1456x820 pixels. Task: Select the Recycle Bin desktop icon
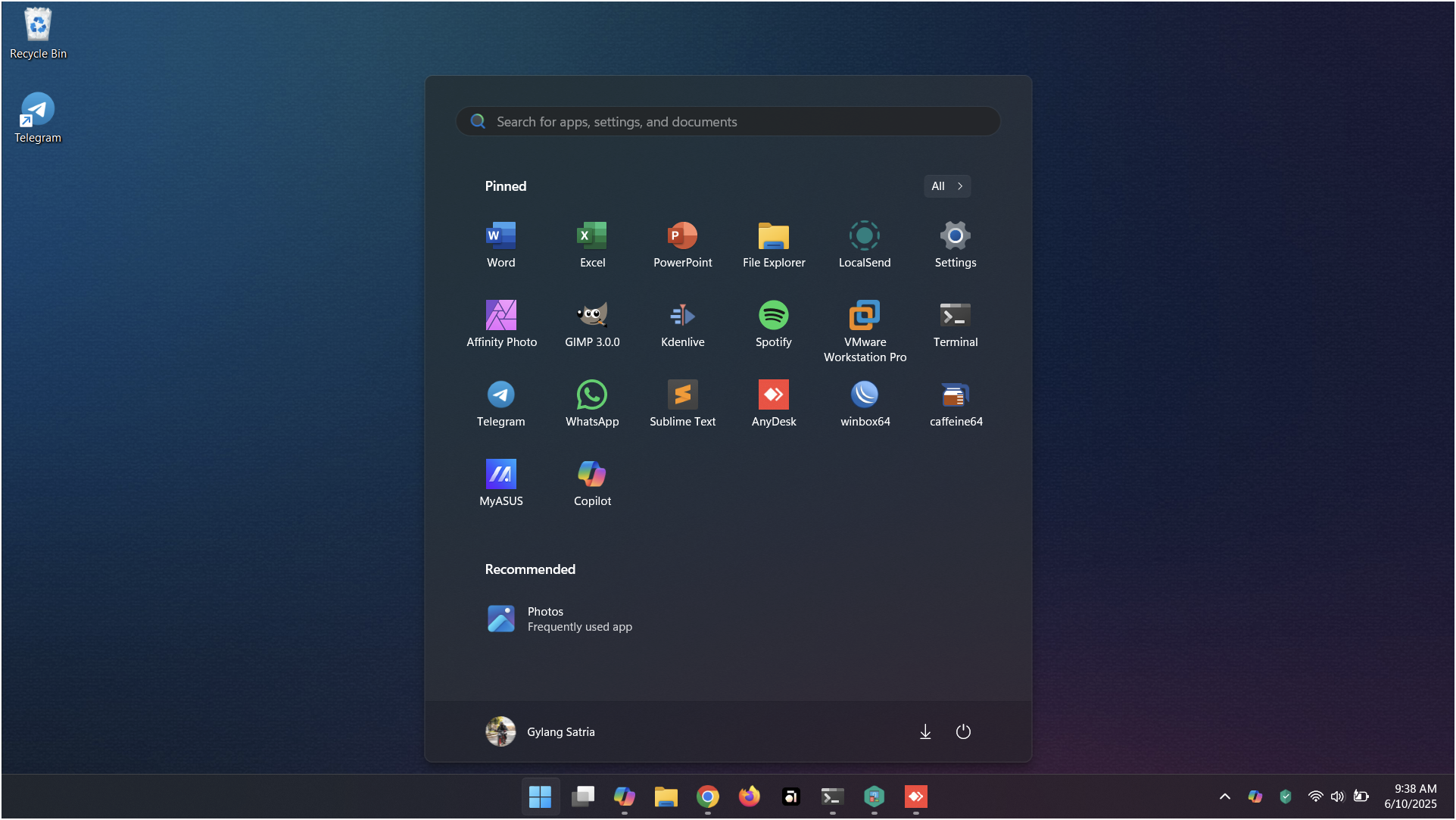pos(38,33)
